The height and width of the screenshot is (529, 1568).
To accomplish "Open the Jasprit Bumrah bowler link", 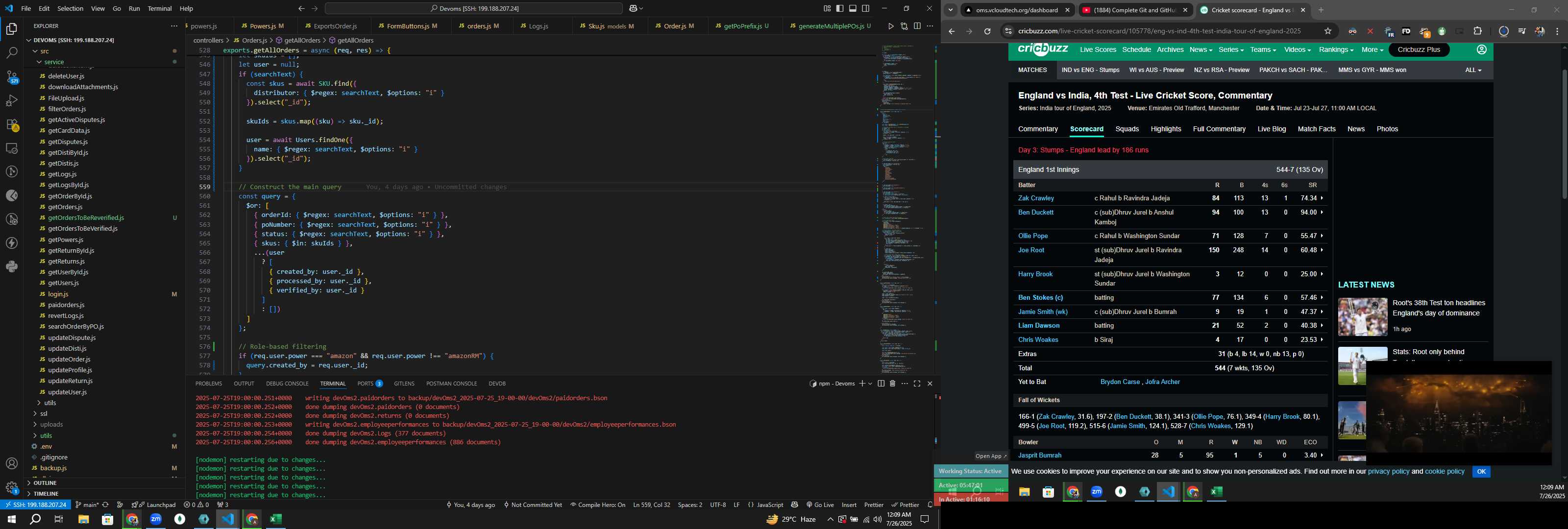I will click(1039, 456).
